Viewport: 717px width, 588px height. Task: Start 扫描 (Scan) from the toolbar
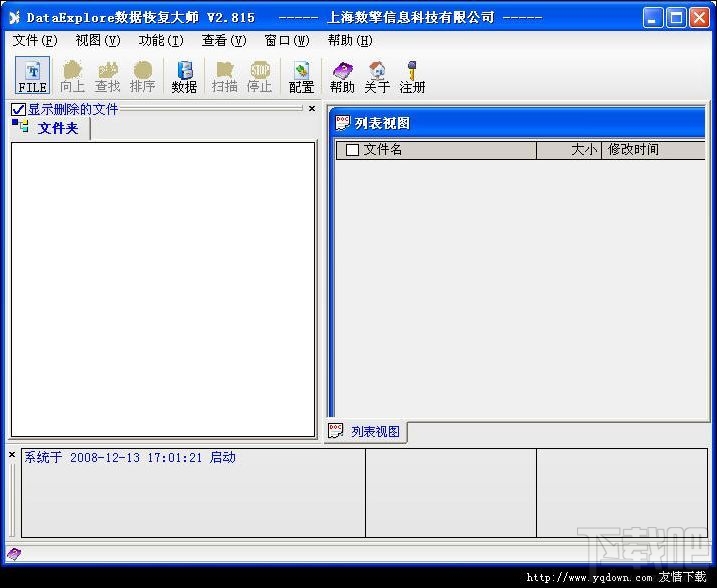pos(225,77)
